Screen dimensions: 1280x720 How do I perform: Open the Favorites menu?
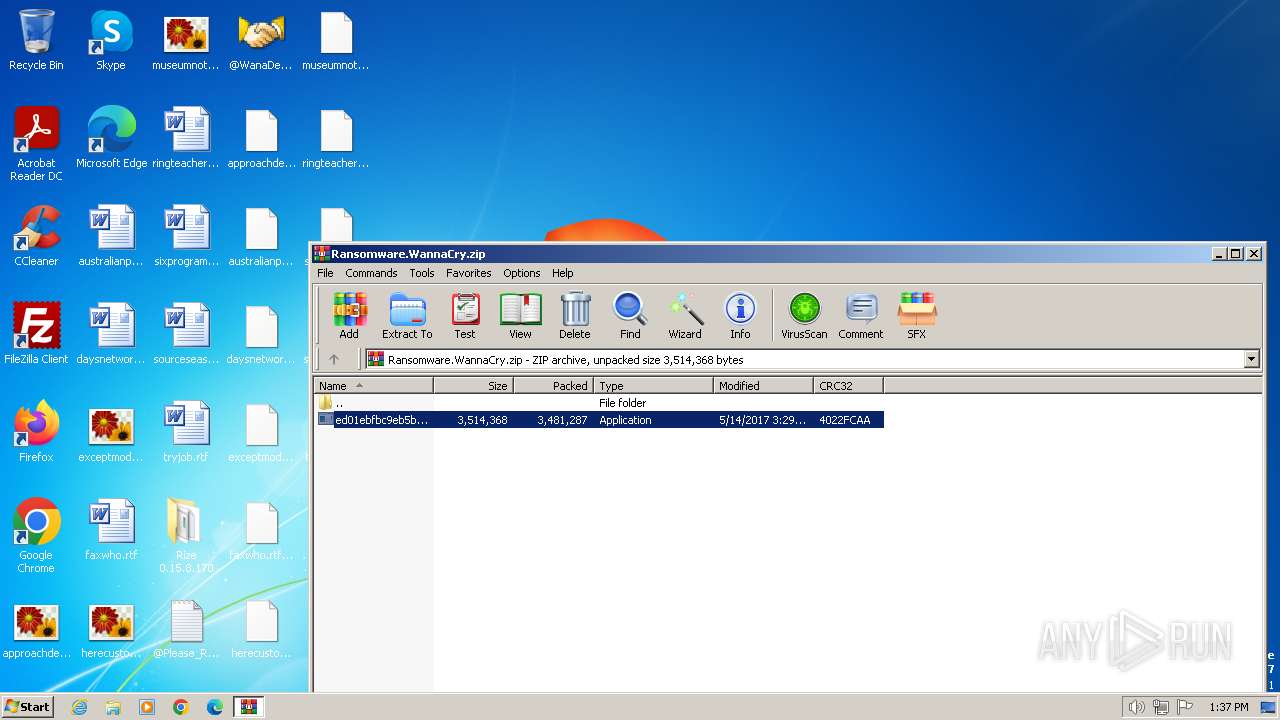(468, 273)
